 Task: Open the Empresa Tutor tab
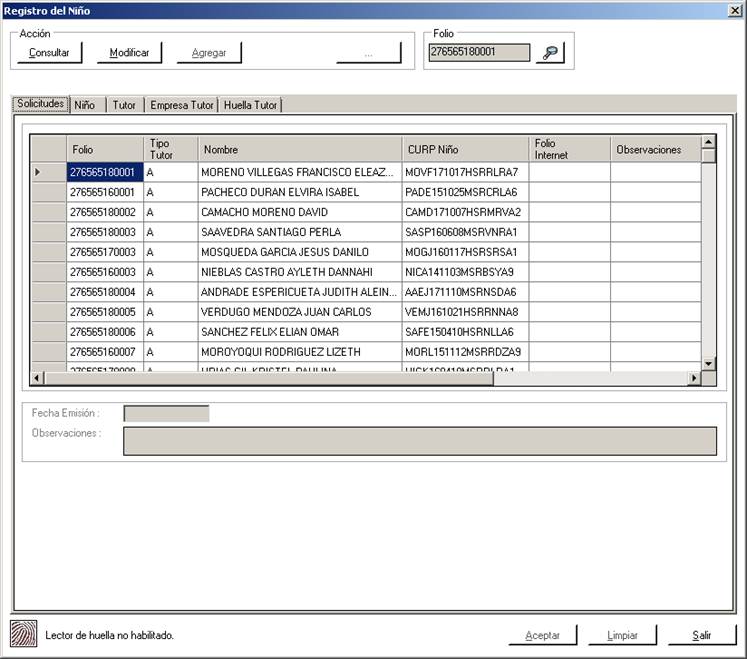[182, 105]
